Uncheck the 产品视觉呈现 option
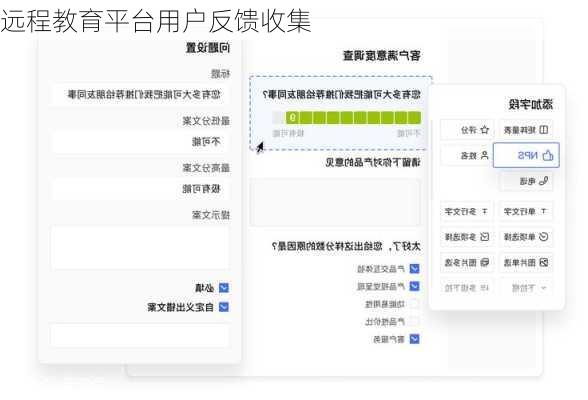The image size is (588, 400). (x=414, y=286)
